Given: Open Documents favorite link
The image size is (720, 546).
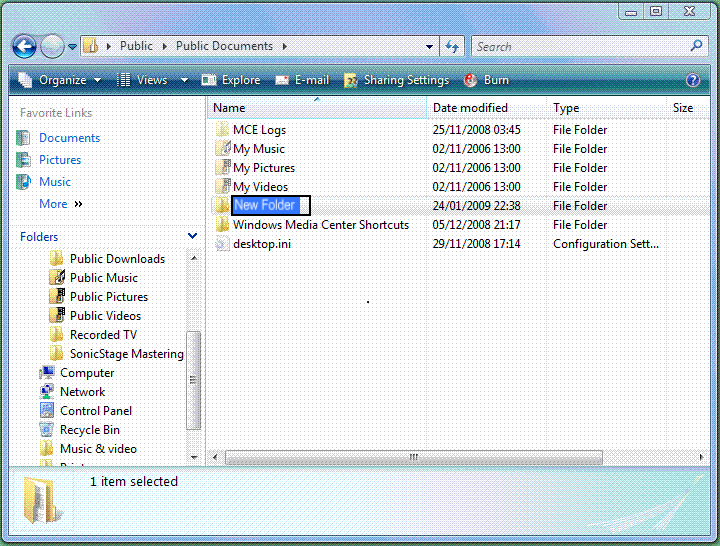Looking at the screenshot, I should (x=69, y=138).
